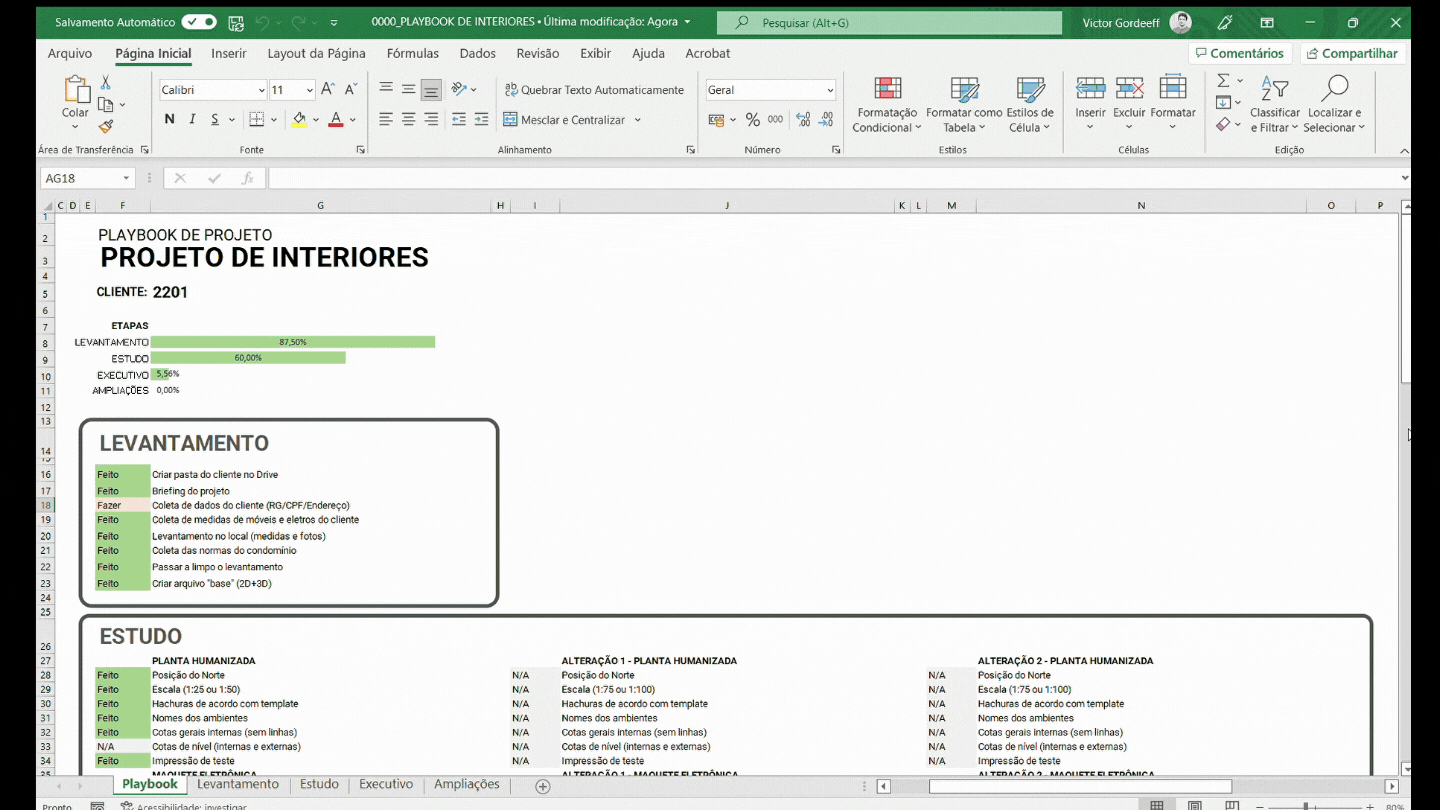The image size is (1440, 810).
Task: Open the Mesclar e Centralizar dropdown arrow
Action: 637,120
